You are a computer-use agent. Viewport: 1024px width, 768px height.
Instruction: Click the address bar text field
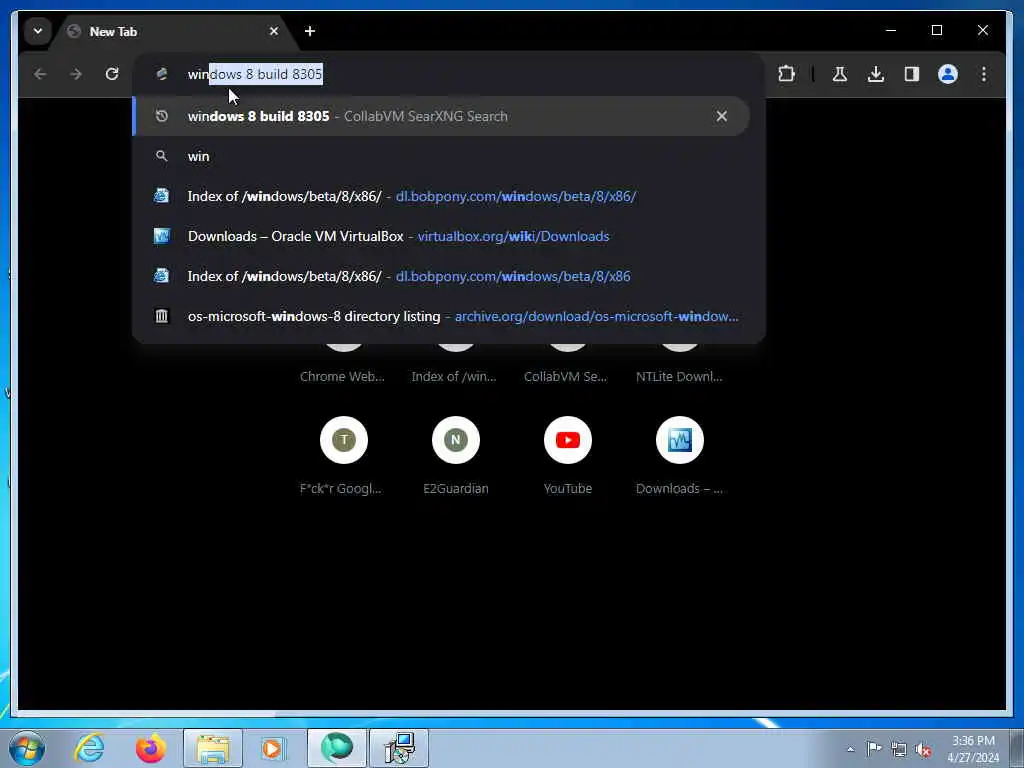[x=449, y=74]
